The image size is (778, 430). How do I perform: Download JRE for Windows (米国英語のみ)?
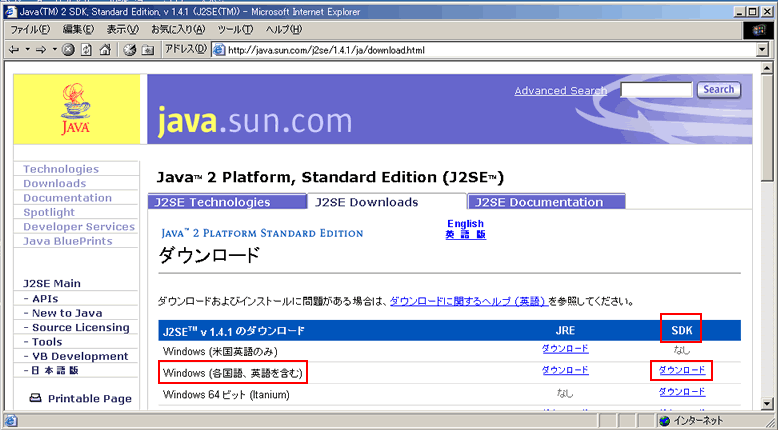coord(565,349)
